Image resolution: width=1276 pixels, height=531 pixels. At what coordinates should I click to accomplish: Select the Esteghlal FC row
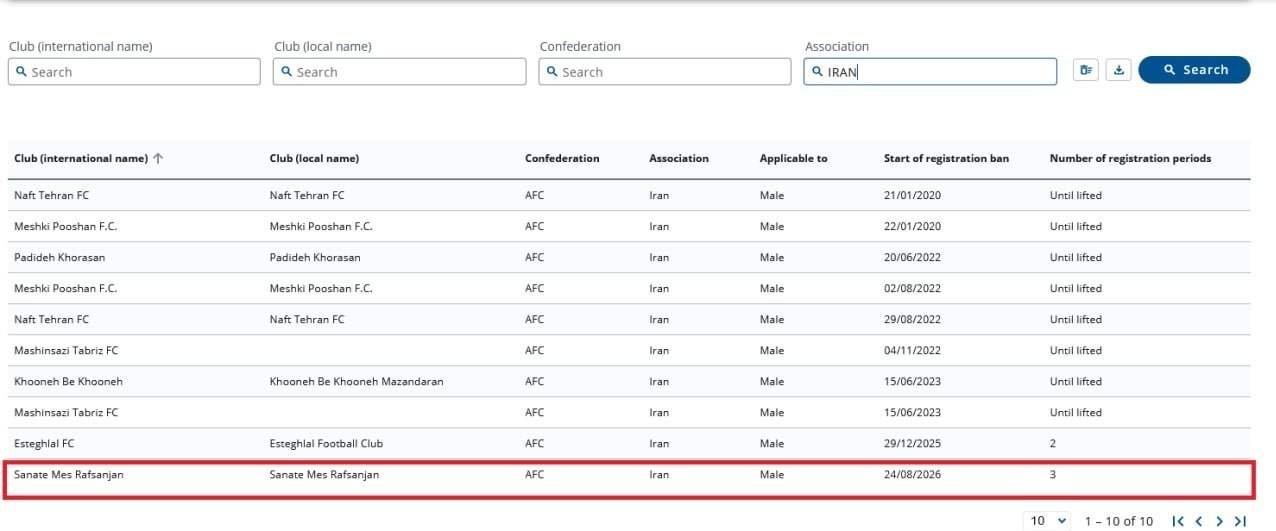[630, 443]
